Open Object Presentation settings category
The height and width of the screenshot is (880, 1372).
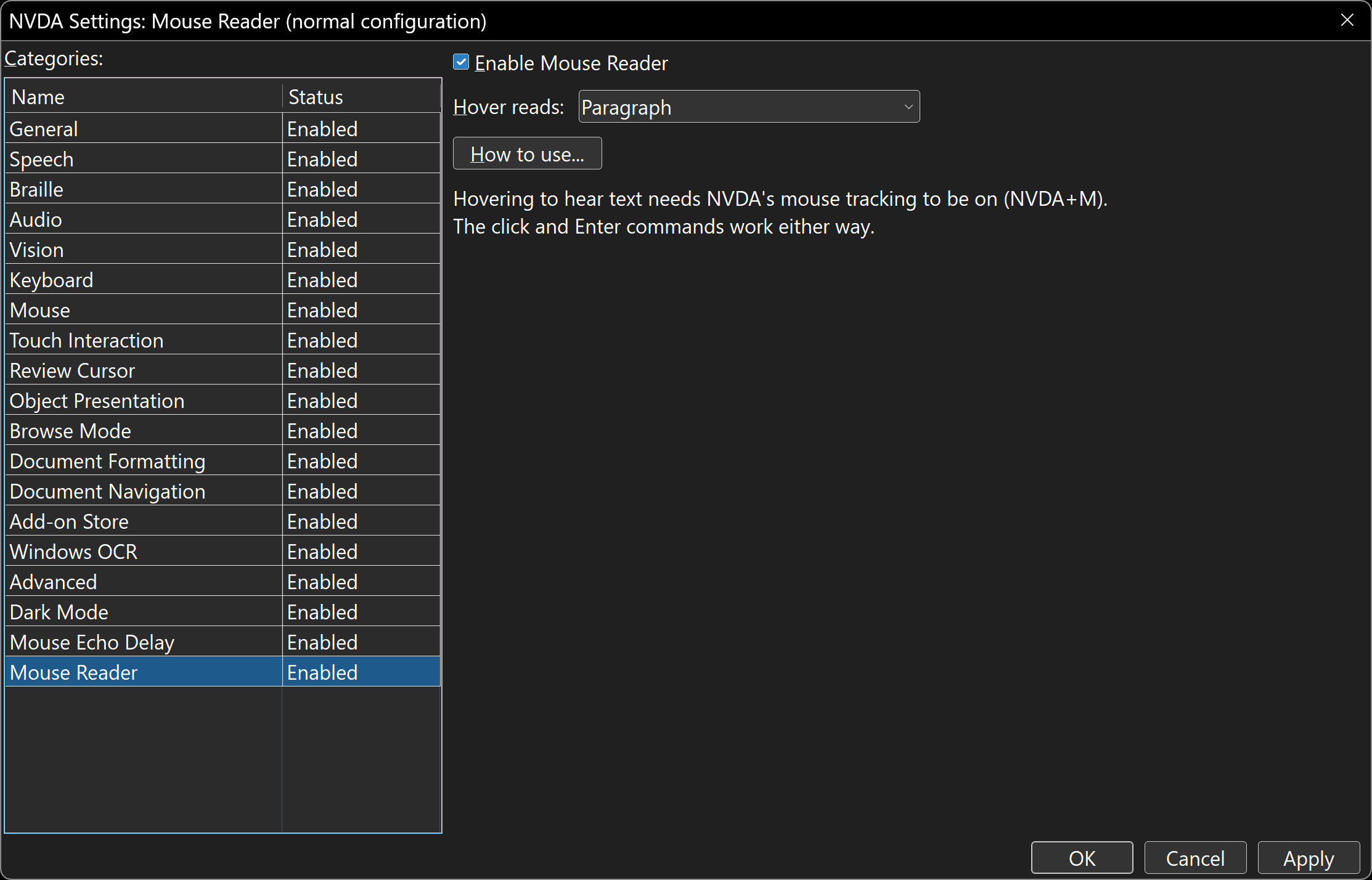(223, 400)
